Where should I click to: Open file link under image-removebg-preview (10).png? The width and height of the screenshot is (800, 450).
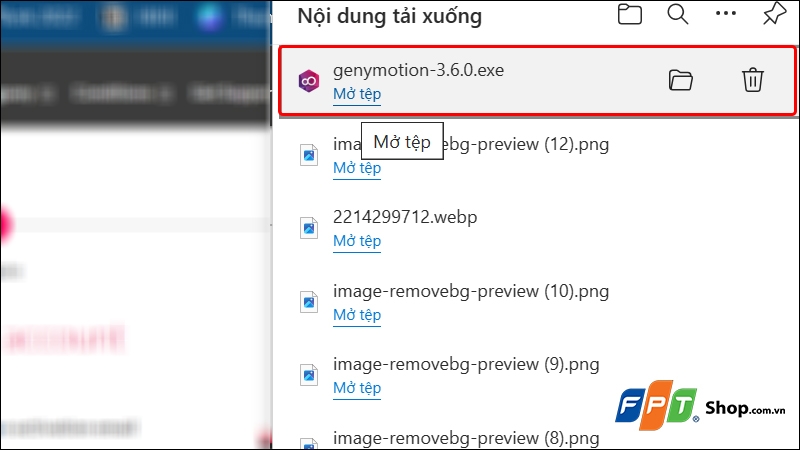357,315
